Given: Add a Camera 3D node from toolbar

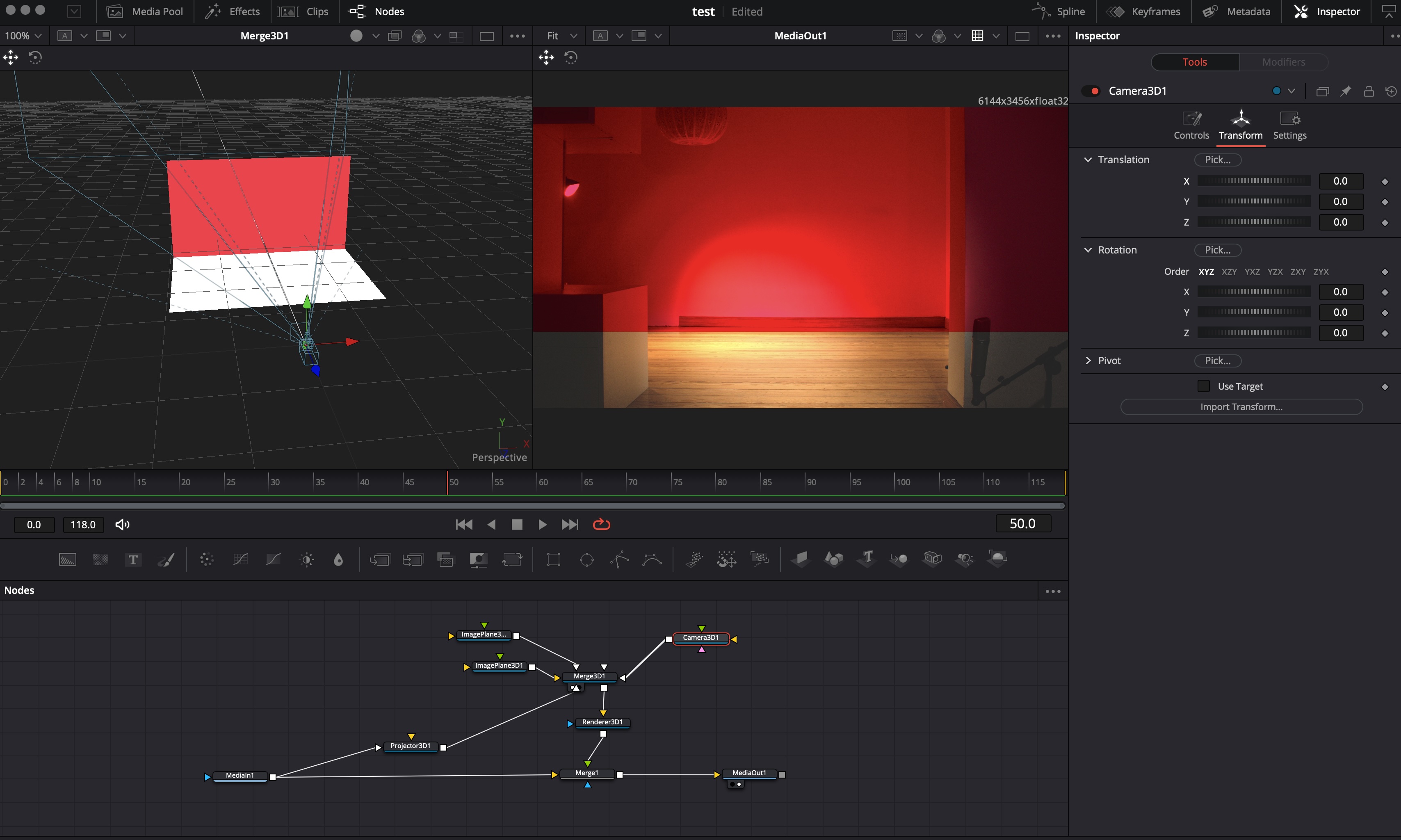Looking at the screenshot, I should (x=932, y=560).
